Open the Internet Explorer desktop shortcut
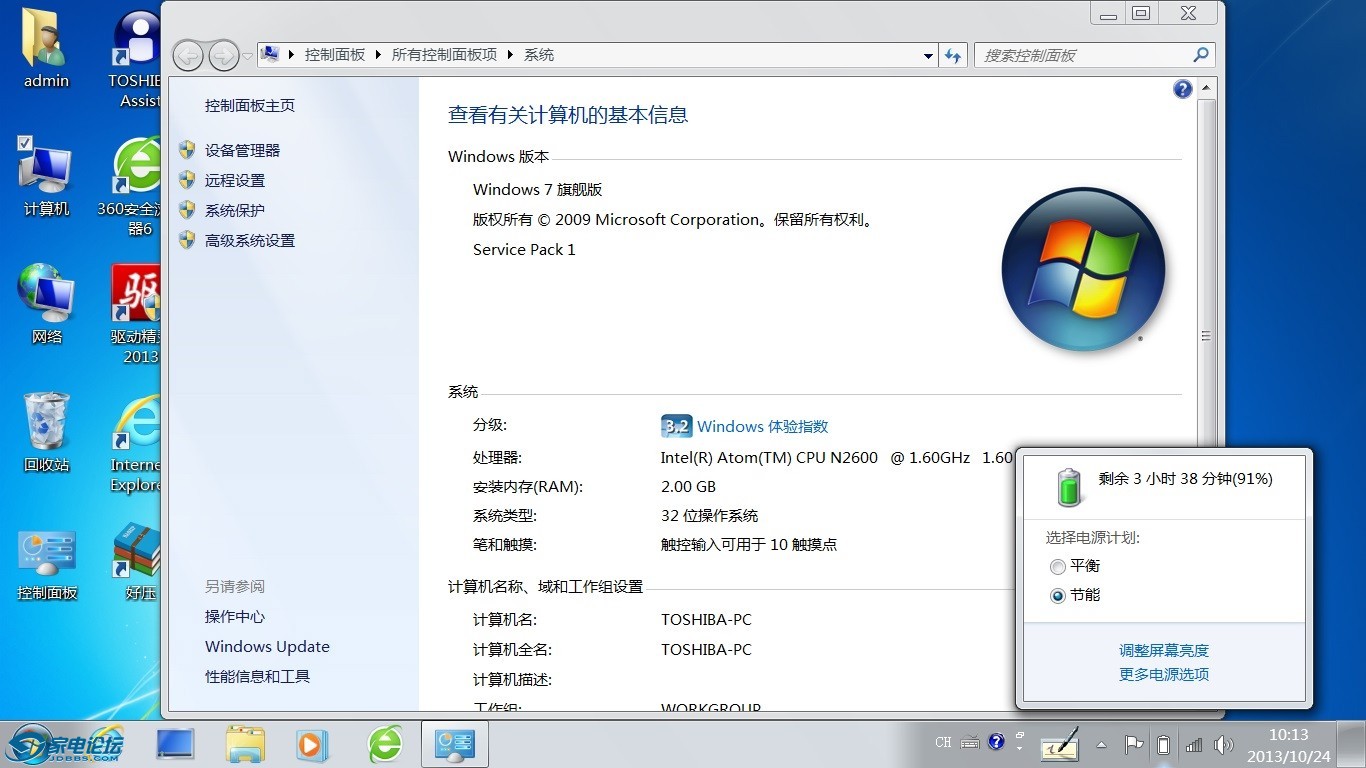Image resolution: width=1366 pixels, height=768 pixels. (x=136, y=443)
